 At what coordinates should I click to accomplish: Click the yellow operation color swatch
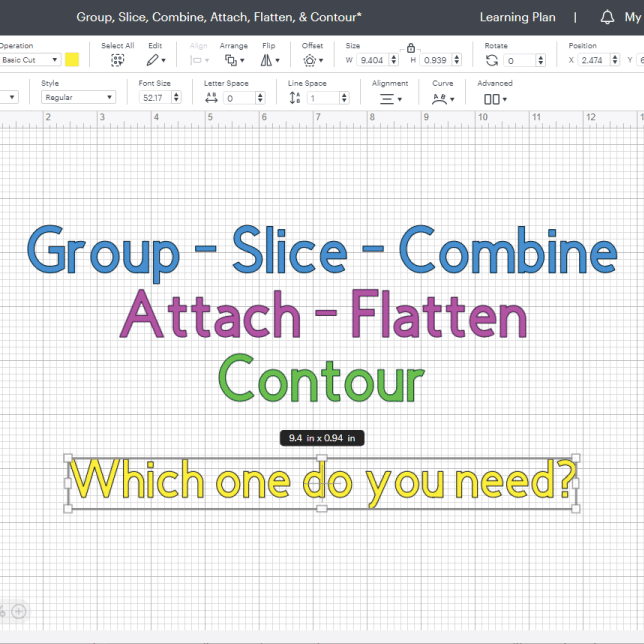tap(72, 60)
